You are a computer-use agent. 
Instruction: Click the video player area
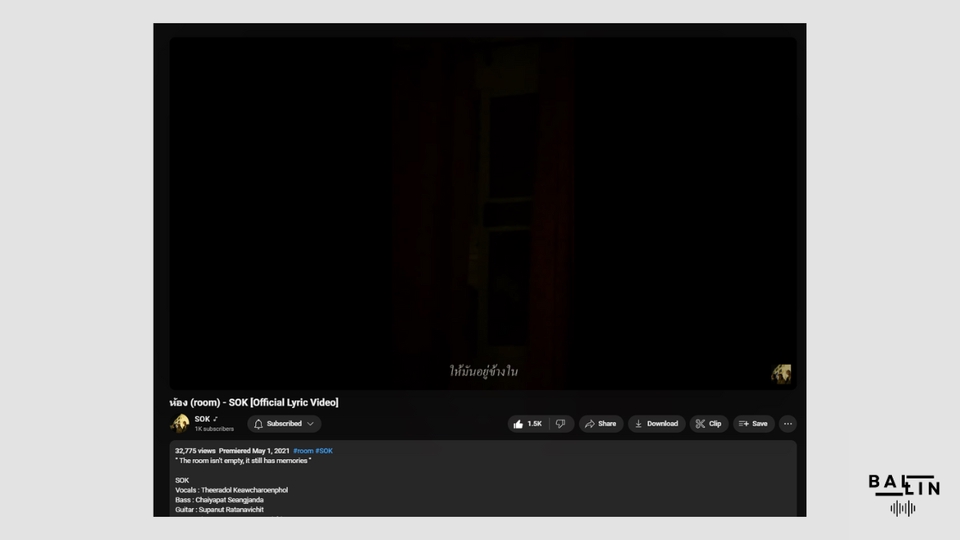tap(483, 213)
